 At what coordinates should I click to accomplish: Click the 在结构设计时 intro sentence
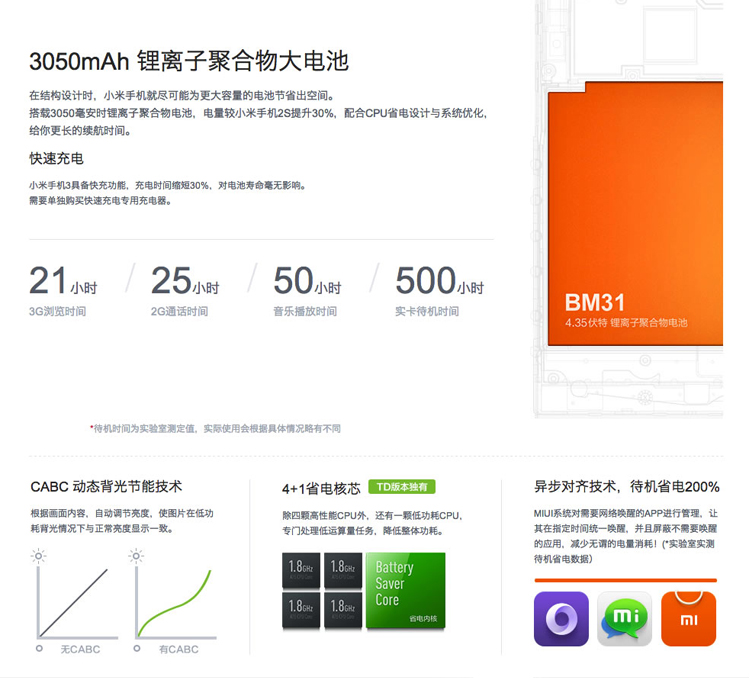182,96
